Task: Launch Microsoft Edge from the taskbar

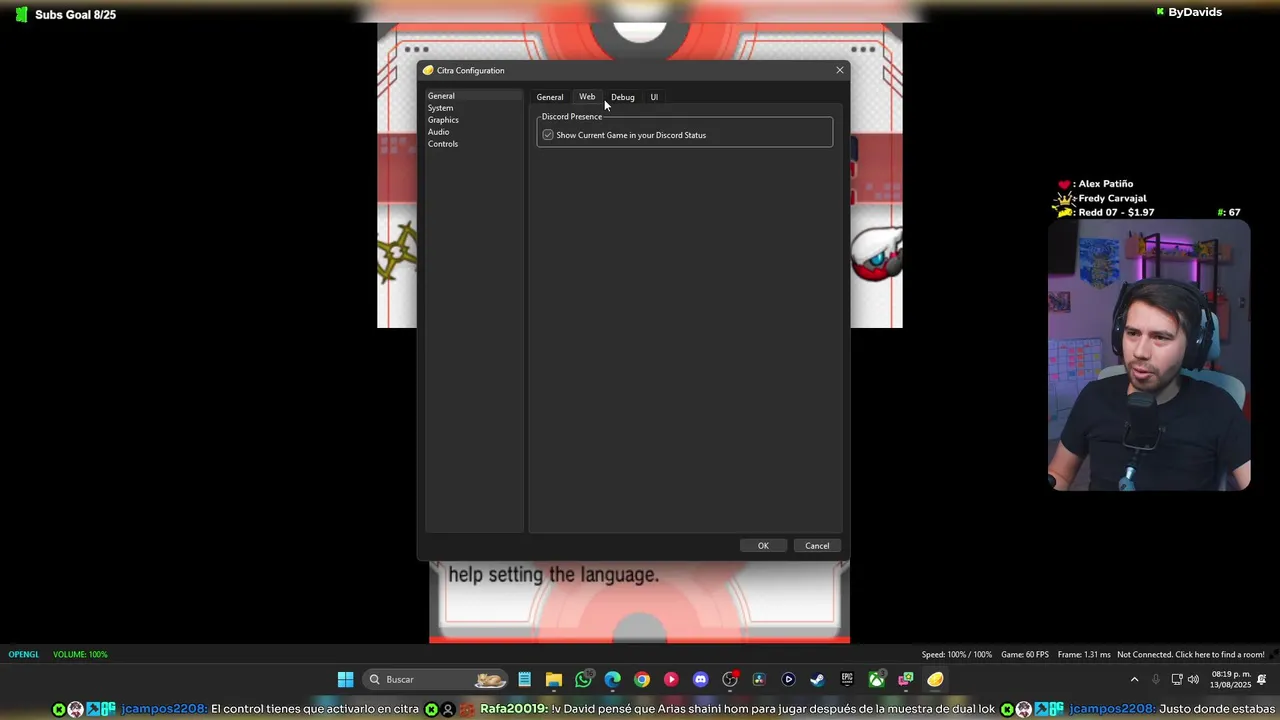Action: [613, 680]
